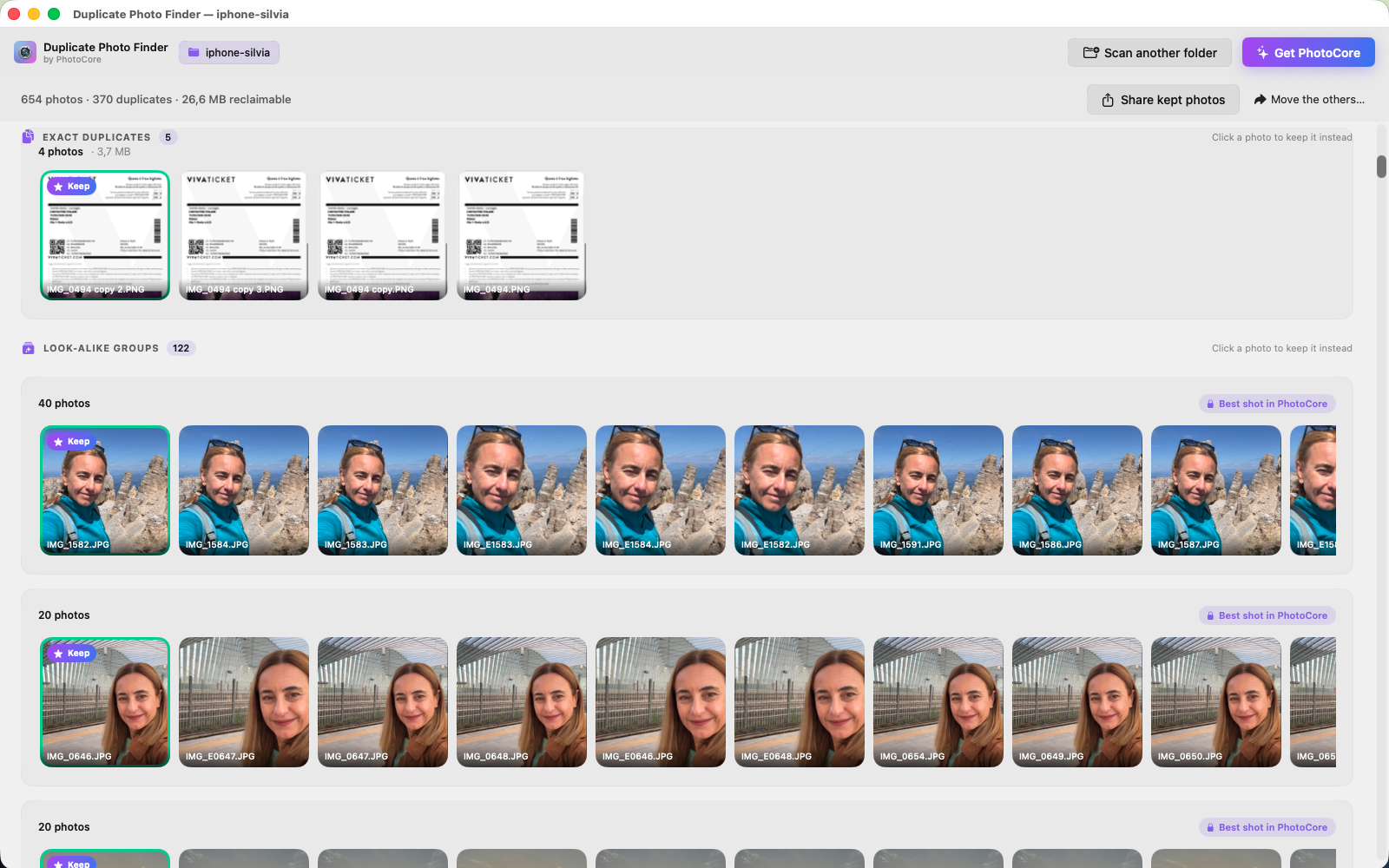Viewport: 1389px width, 868px height.
Task: Select thumbnail IMG_0494.PNG
Action: [522, 235]
